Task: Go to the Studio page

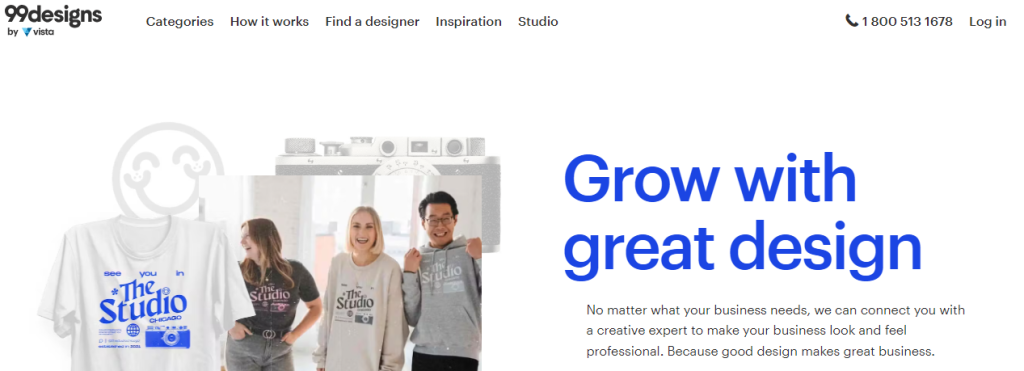Action: [538, 22]
